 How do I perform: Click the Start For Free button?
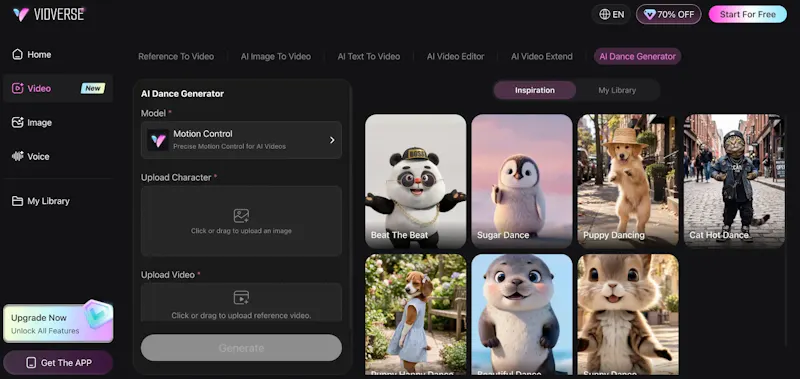pos(748,14)
